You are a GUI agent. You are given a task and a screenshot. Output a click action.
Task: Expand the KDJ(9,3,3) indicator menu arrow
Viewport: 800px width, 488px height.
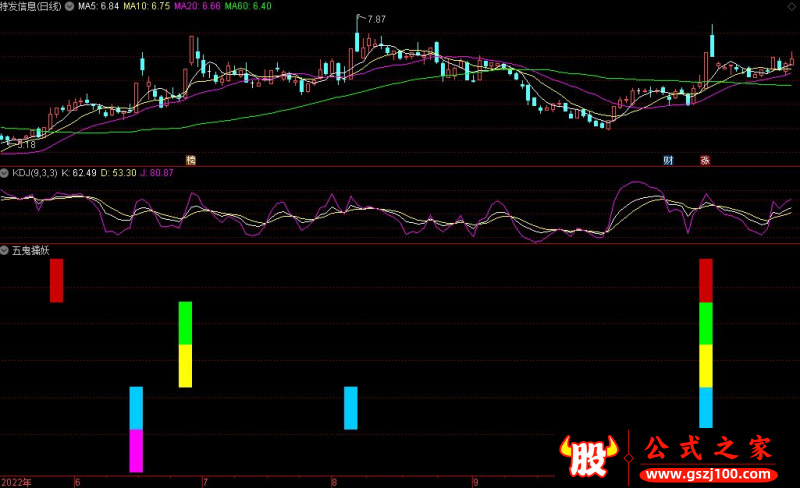click(x=4, y=173)
